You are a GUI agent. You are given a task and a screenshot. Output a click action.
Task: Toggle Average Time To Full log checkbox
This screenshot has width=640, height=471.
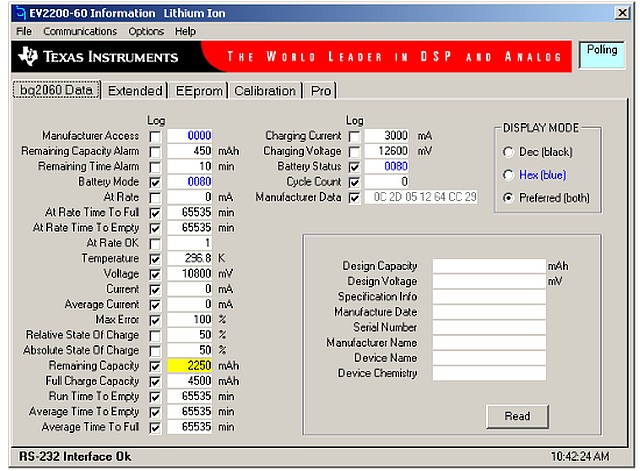pos(155,428)
